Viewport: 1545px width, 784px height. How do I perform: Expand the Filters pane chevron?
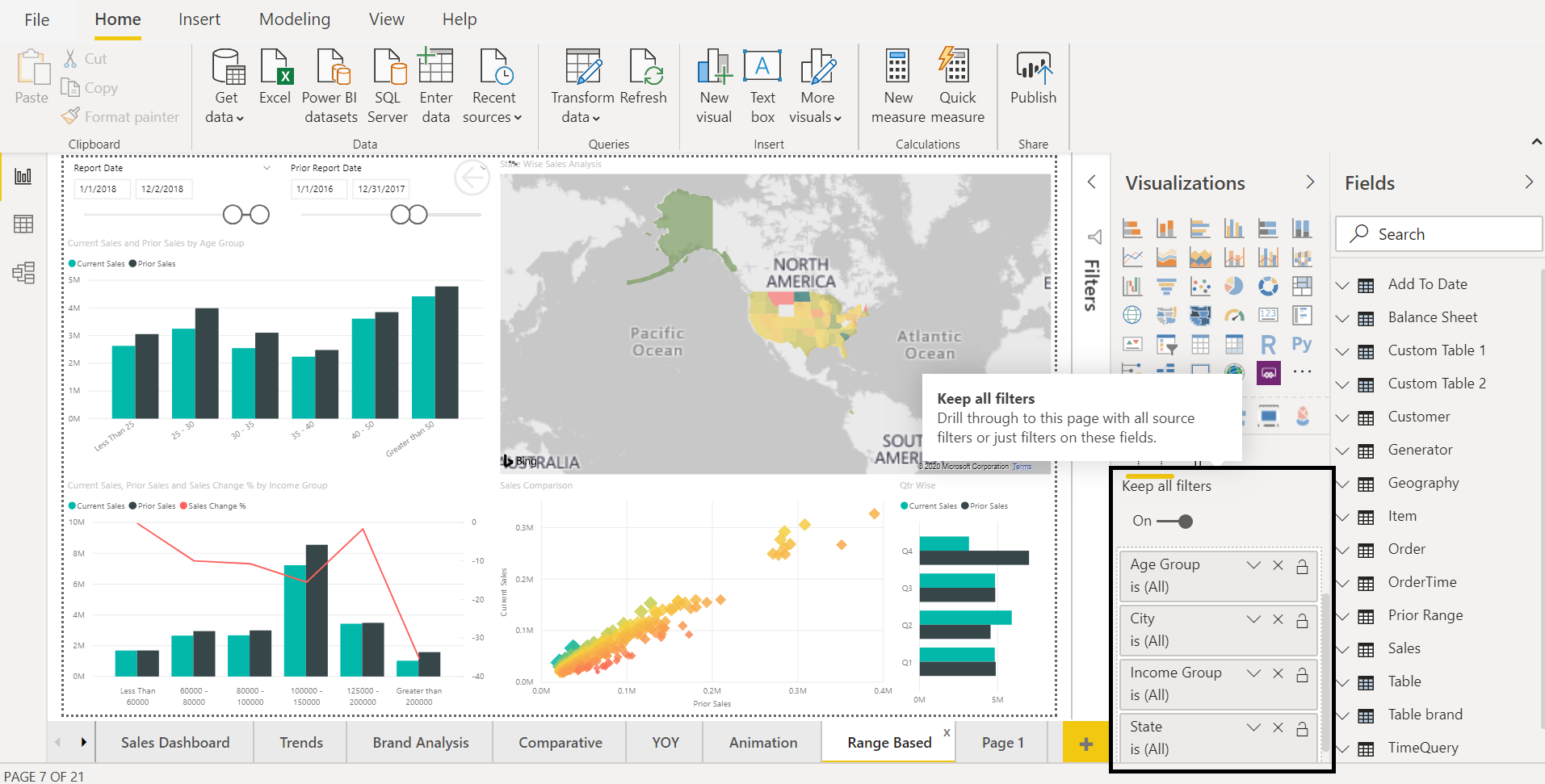point(1092,182)
